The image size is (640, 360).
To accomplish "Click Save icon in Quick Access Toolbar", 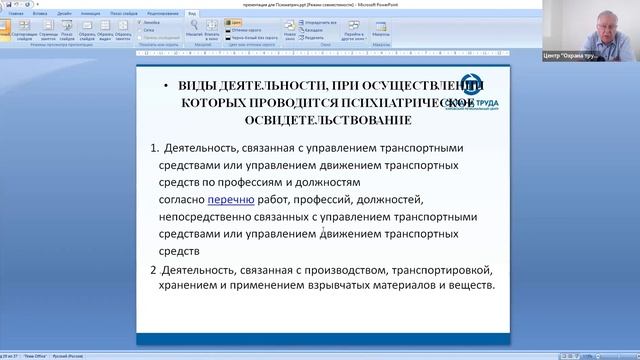I will click(9, 4).
